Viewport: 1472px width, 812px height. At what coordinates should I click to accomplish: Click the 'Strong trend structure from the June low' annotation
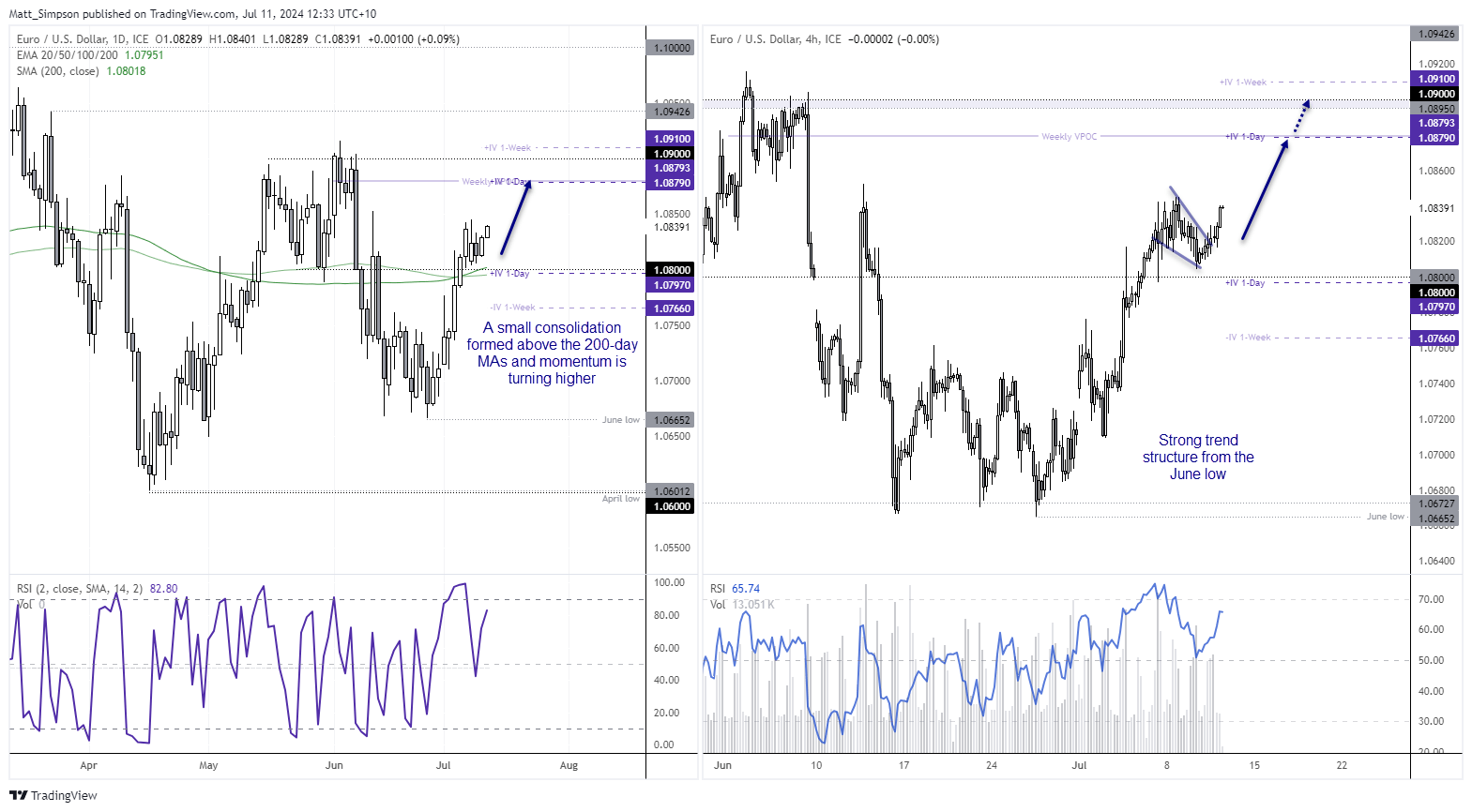pyautogui.click(x=1198, y=458)
